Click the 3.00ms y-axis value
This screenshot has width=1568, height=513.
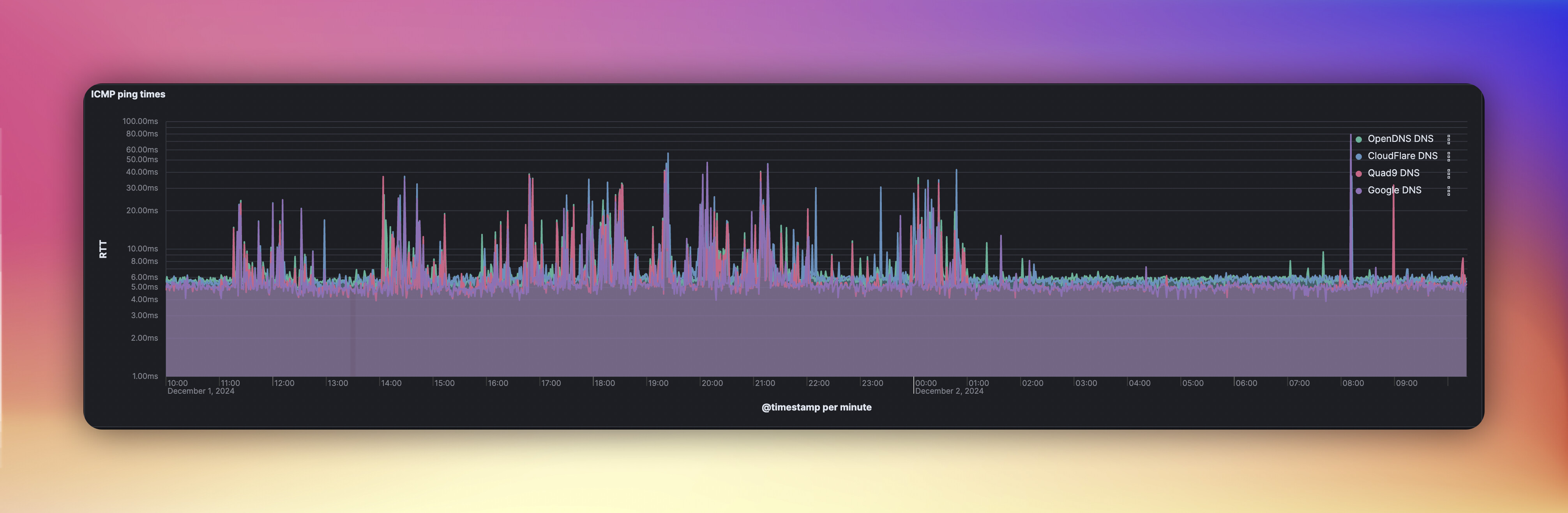click(144, 315)
